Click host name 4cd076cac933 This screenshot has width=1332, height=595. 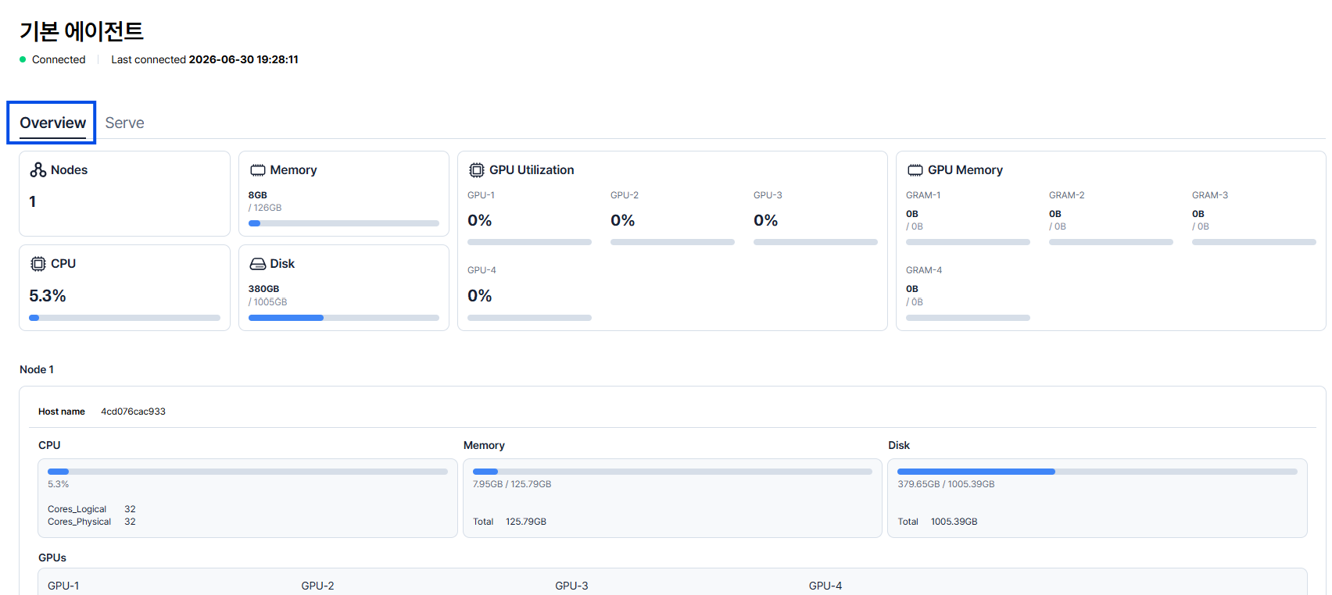coord(133,411)
